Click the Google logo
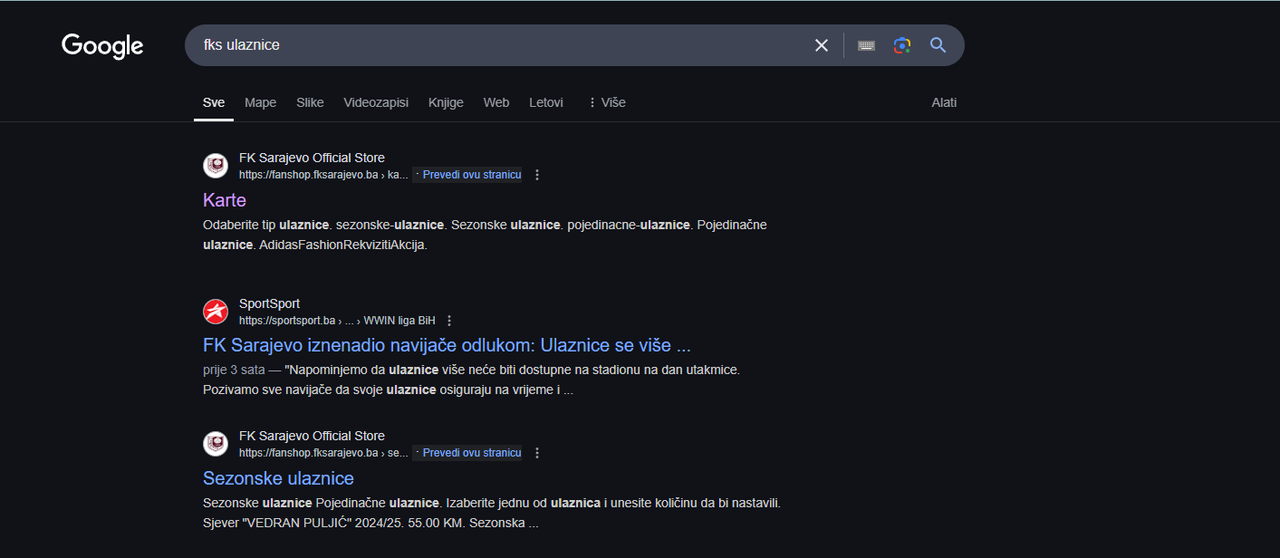This screenshot has width=1280, height=558. 102,46
